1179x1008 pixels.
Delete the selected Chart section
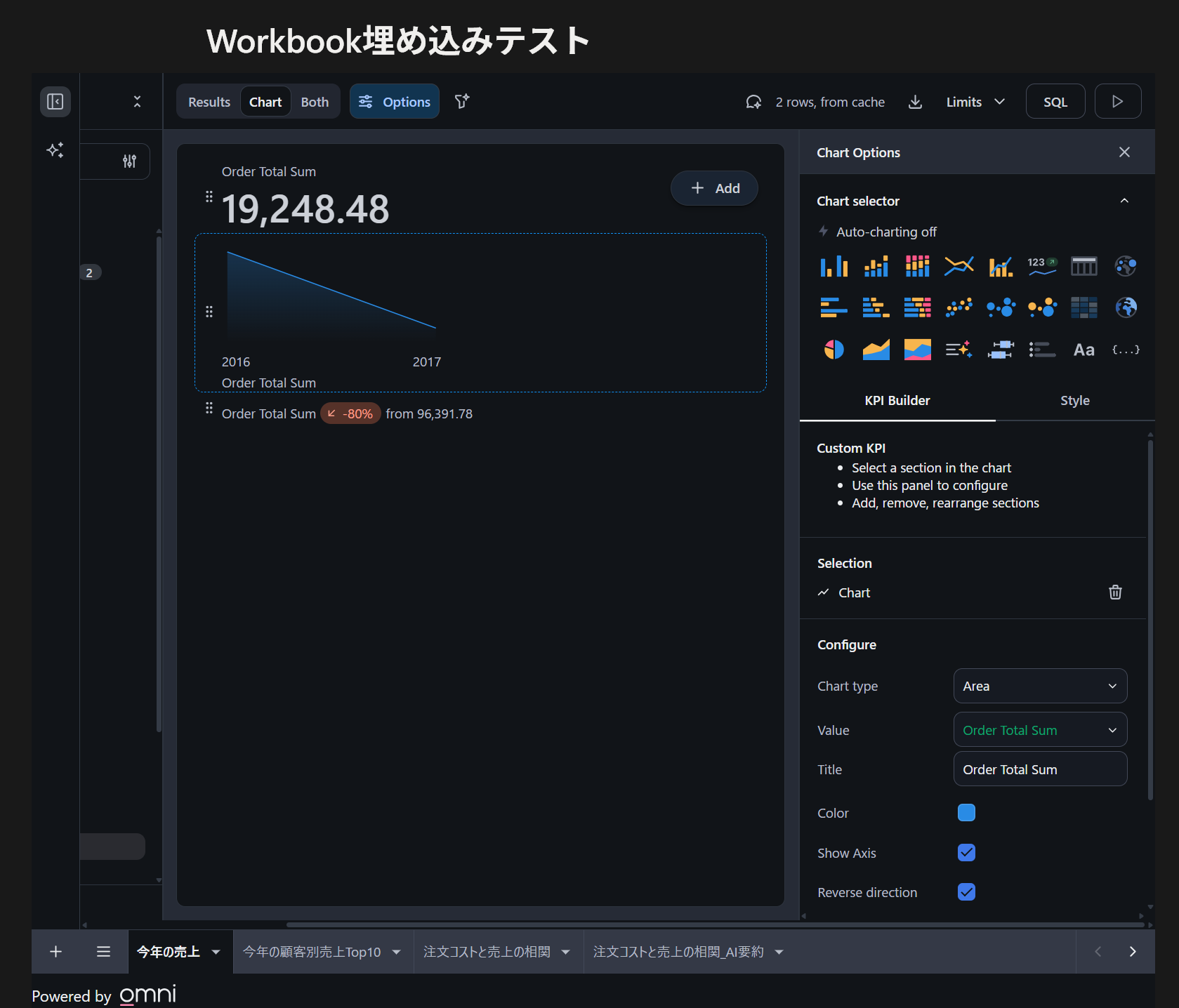point(1114,592)
